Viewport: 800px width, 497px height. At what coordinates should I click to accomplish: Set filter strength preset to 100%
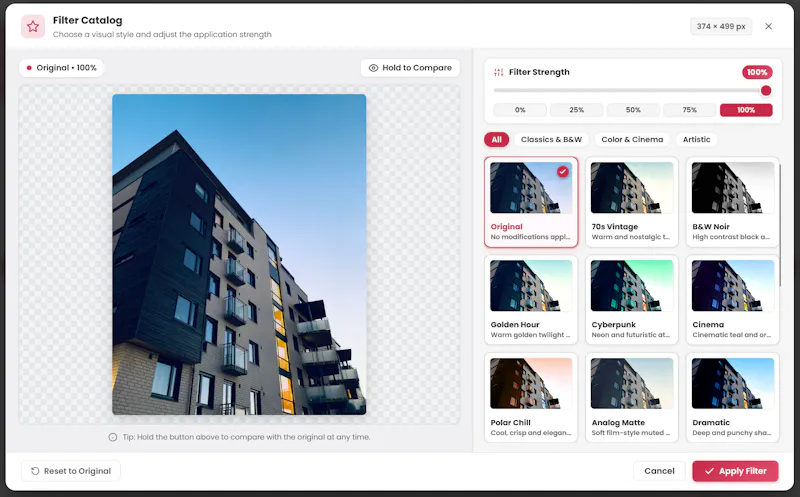(x=746, y=110)
